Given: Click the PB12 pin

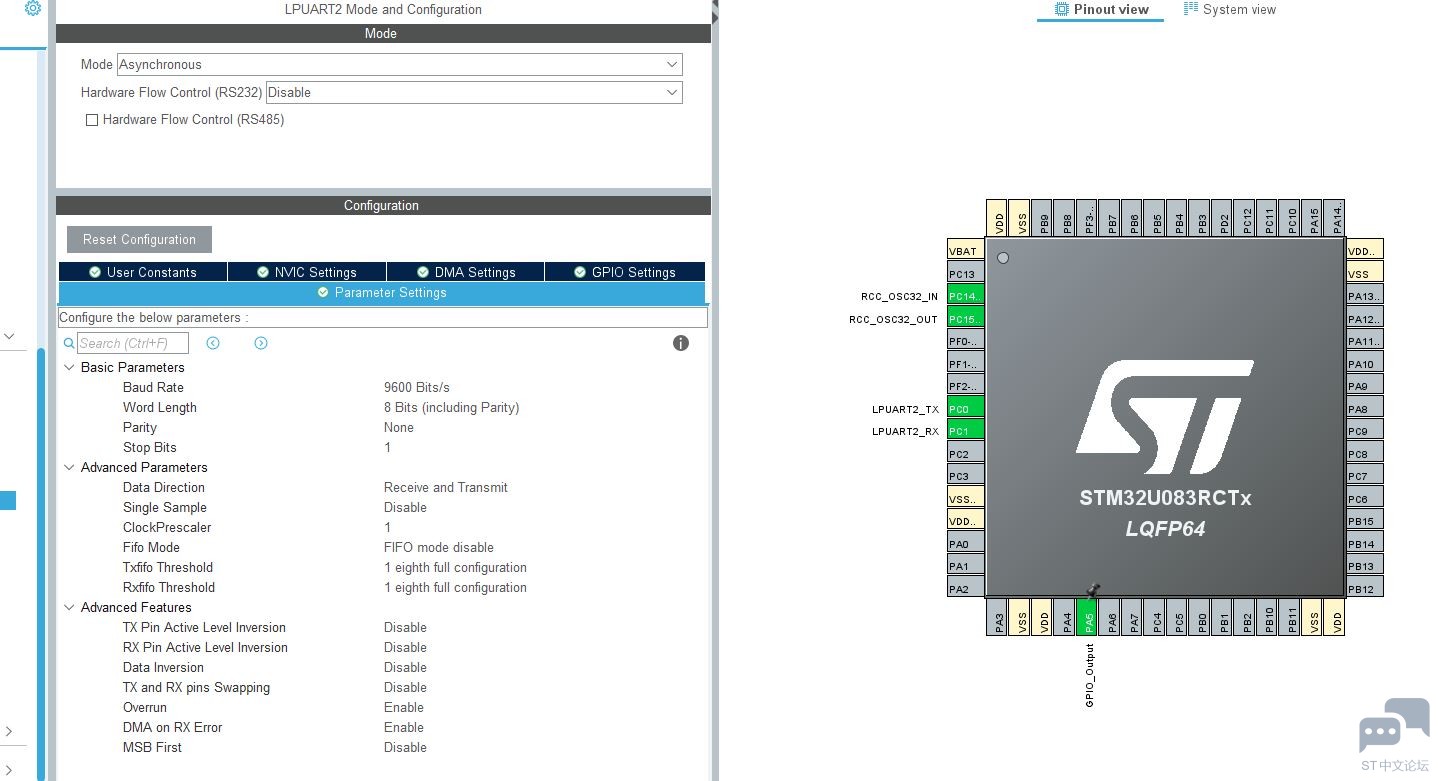Looking at the screenshot, I should [1364, 588].
